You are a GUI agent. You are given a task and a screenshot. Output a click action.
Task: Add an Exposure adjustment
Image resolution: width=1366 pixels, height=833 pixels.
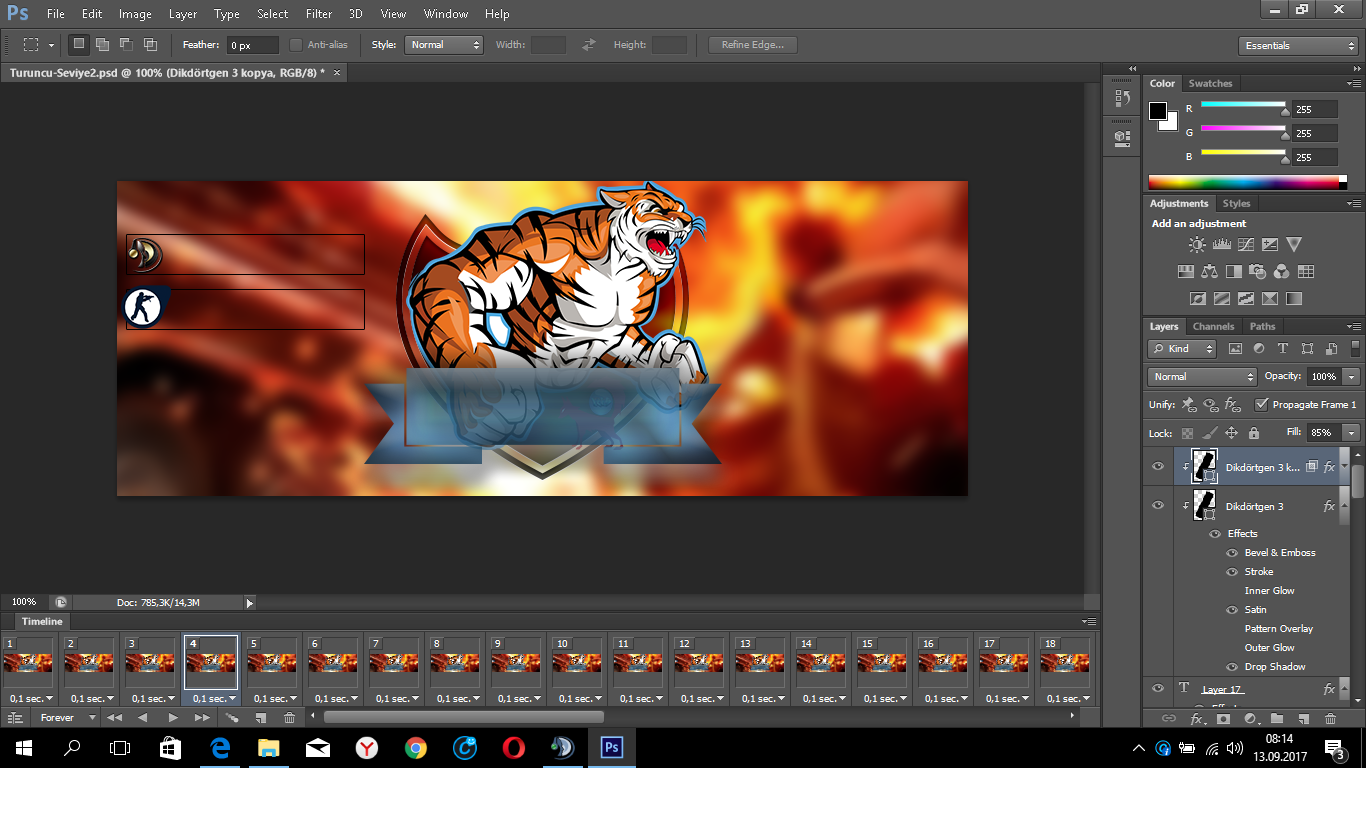tap(1270, 244)
